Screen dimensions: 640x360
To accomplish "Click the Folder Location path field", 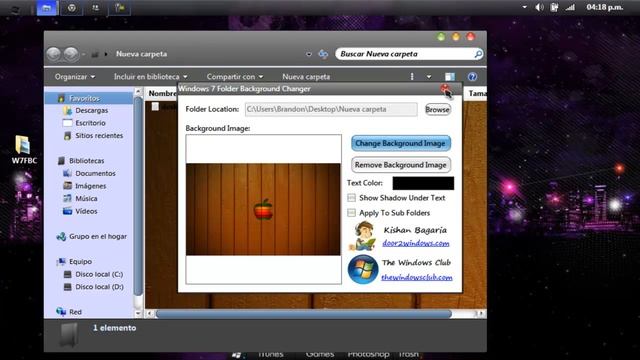I will point(331,109).
